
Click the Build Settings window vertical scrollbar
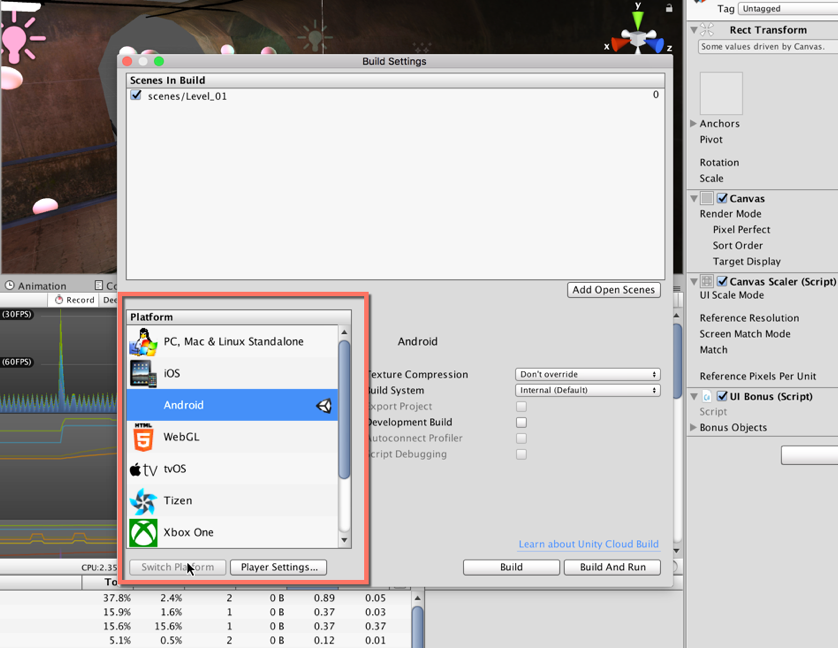tap(677, 361)
